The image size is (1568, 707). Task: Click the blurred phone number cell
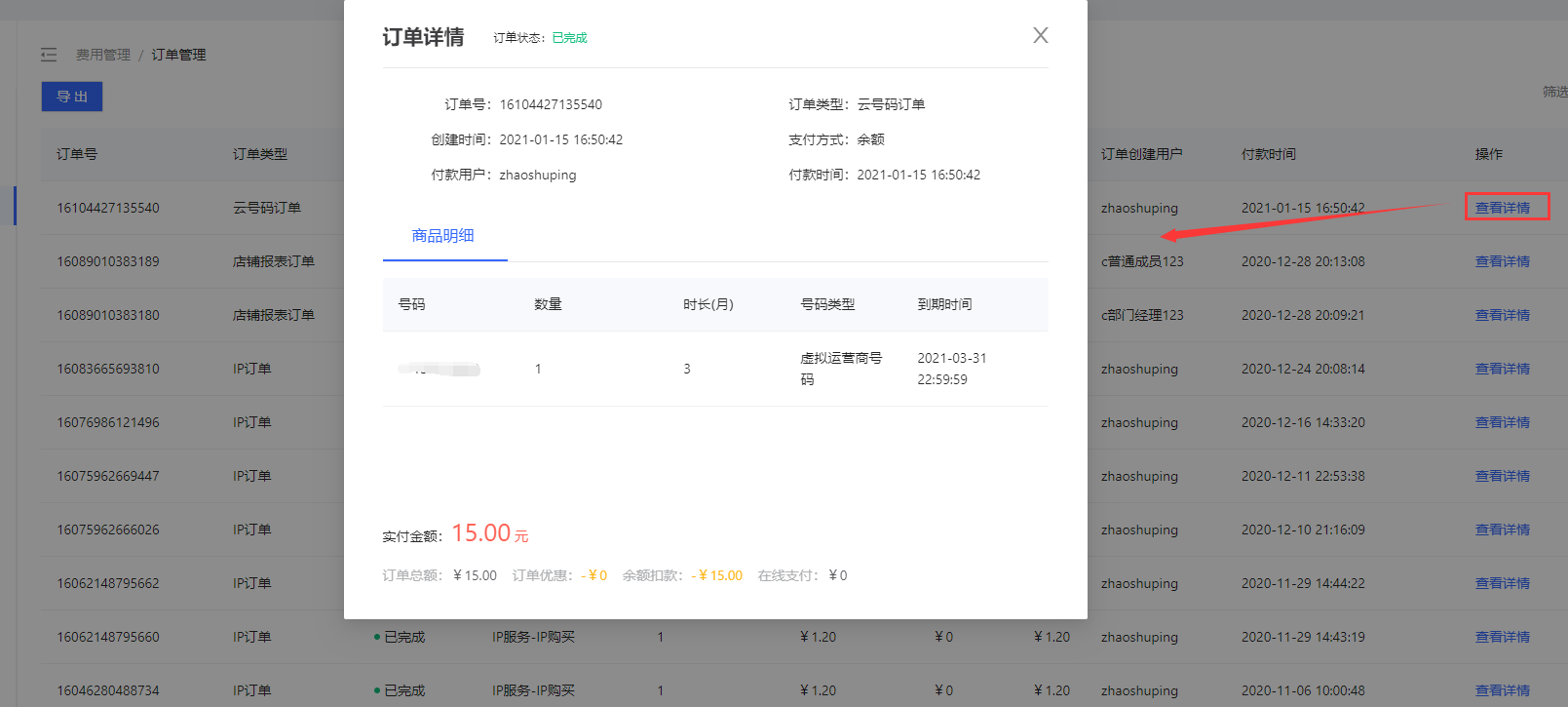click(x=440, y=369)
